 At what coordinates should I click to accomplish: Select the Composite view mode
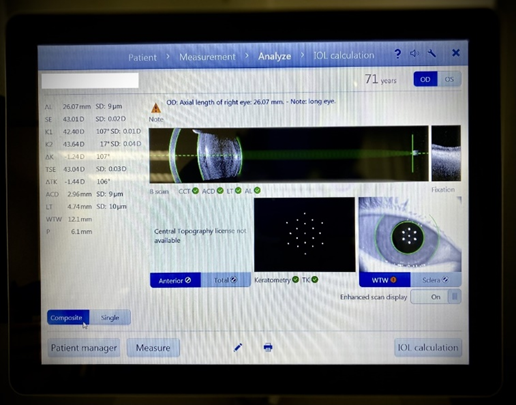pyautogui.click(x=68, y=318)
